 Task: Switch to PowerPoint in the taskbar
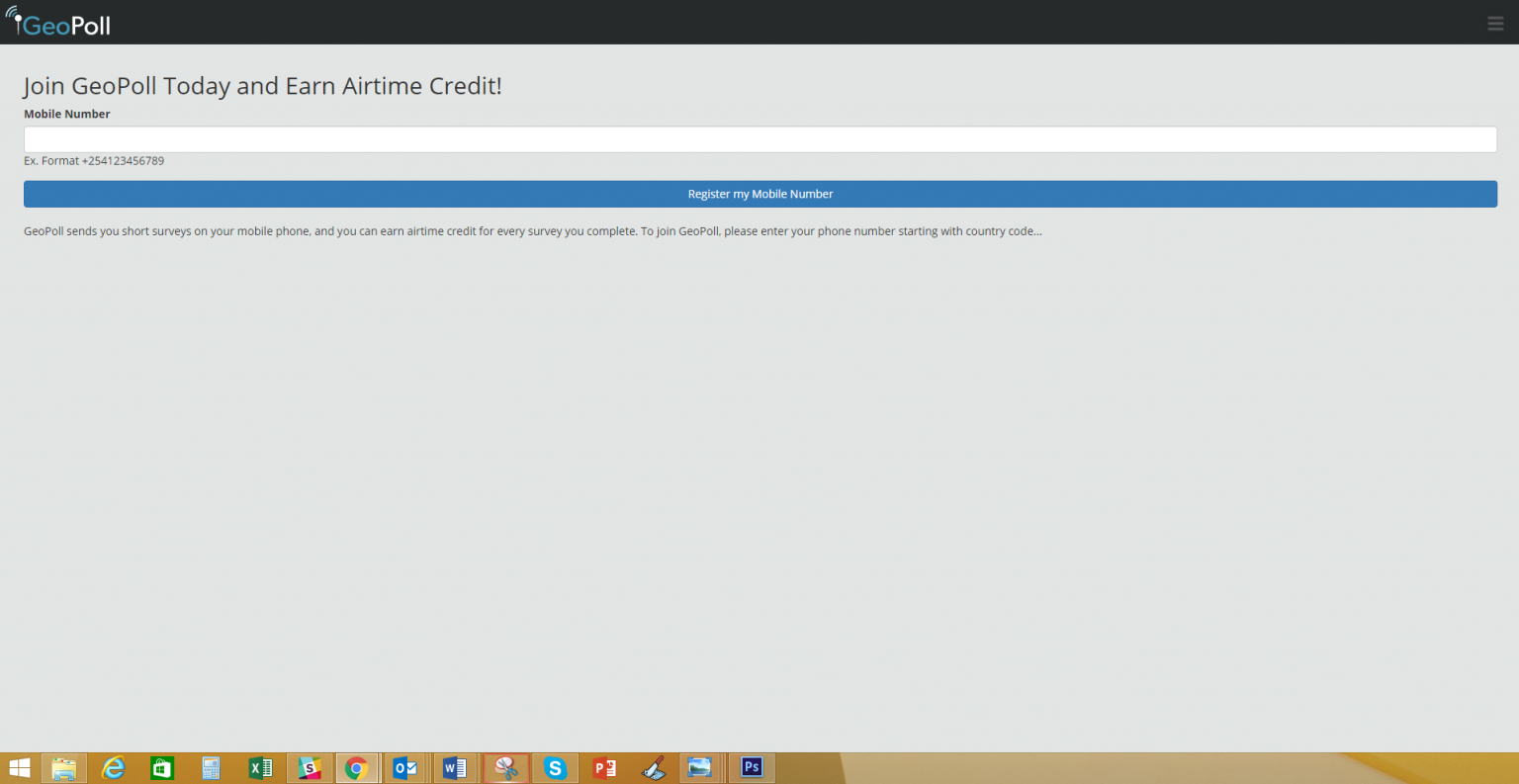point(604,768)
